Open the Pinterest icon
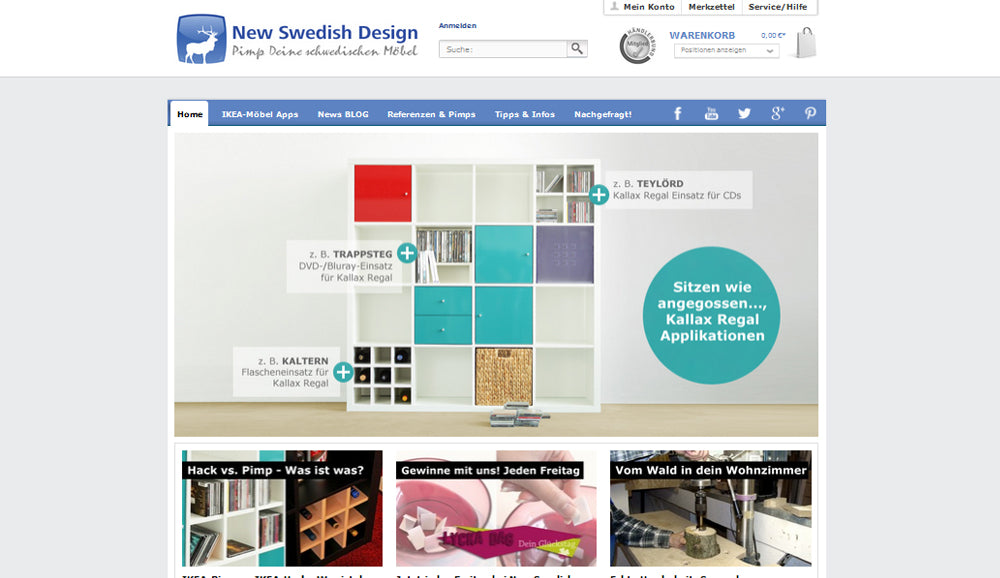This screenshot has width=1000, height=578. coord(810,114)
